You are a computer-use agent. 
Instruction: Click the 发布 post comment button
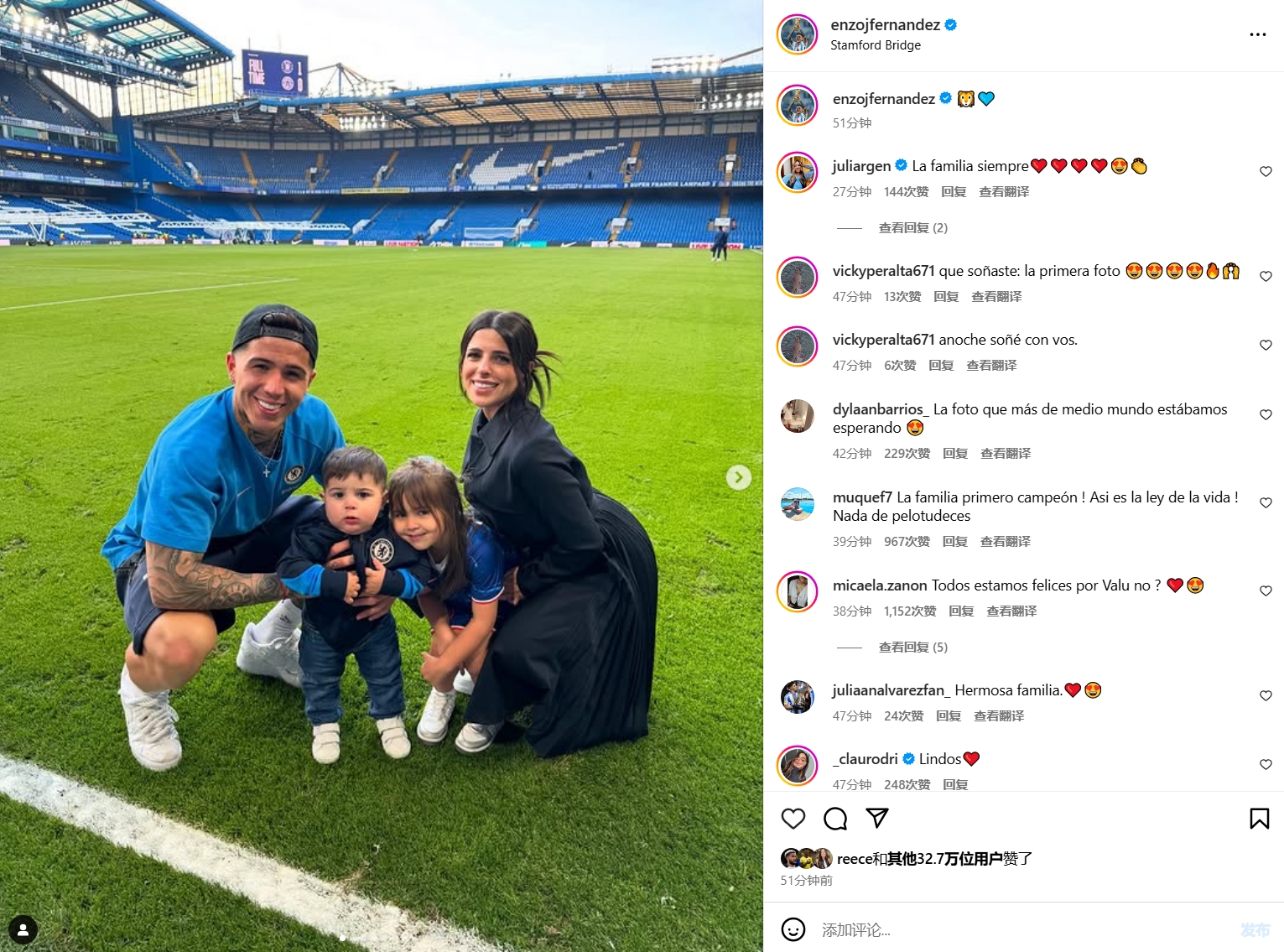point(1255,929)
